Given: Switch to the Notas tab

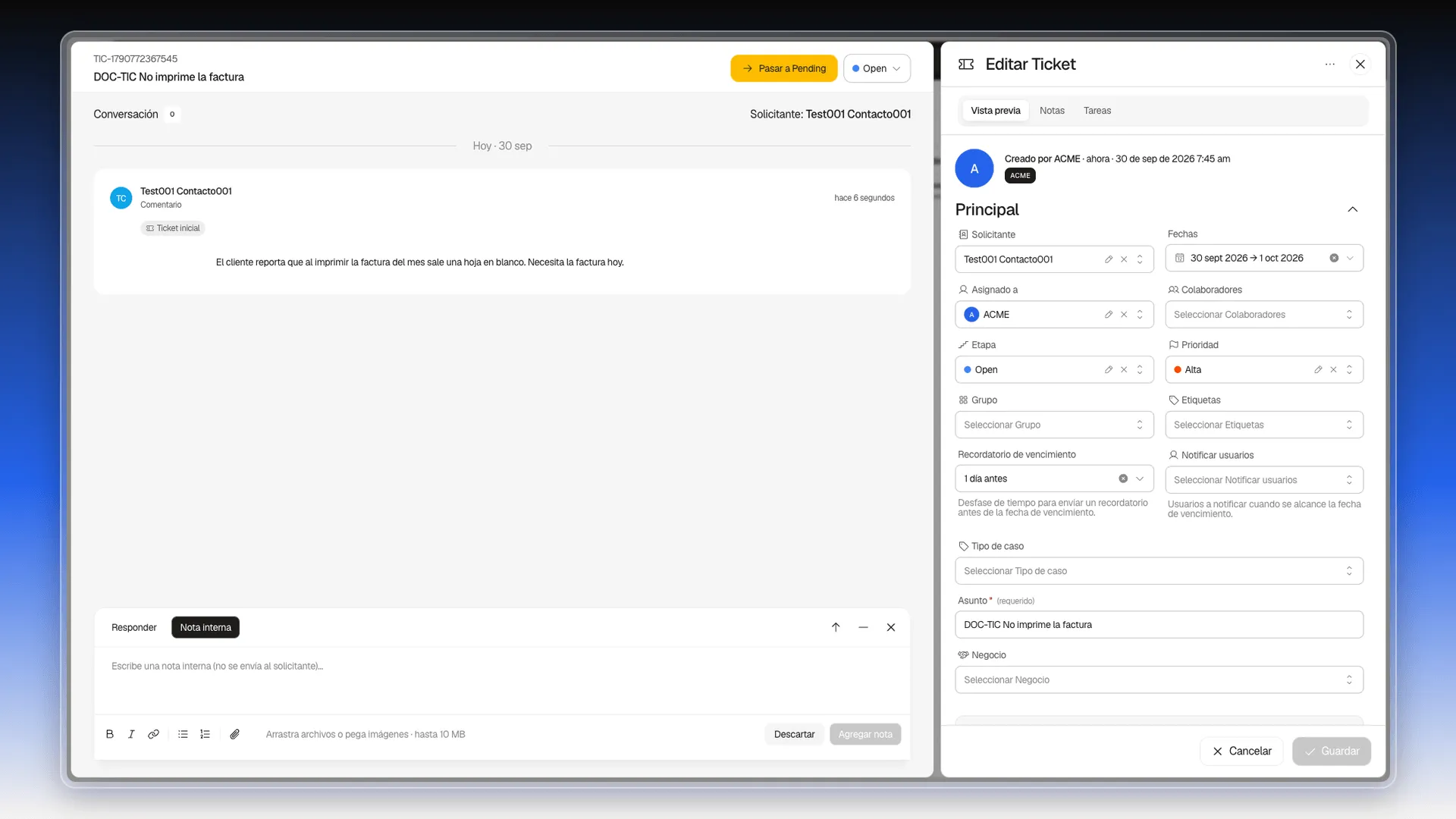Looking at the screenshot, I should [1052, 111].
